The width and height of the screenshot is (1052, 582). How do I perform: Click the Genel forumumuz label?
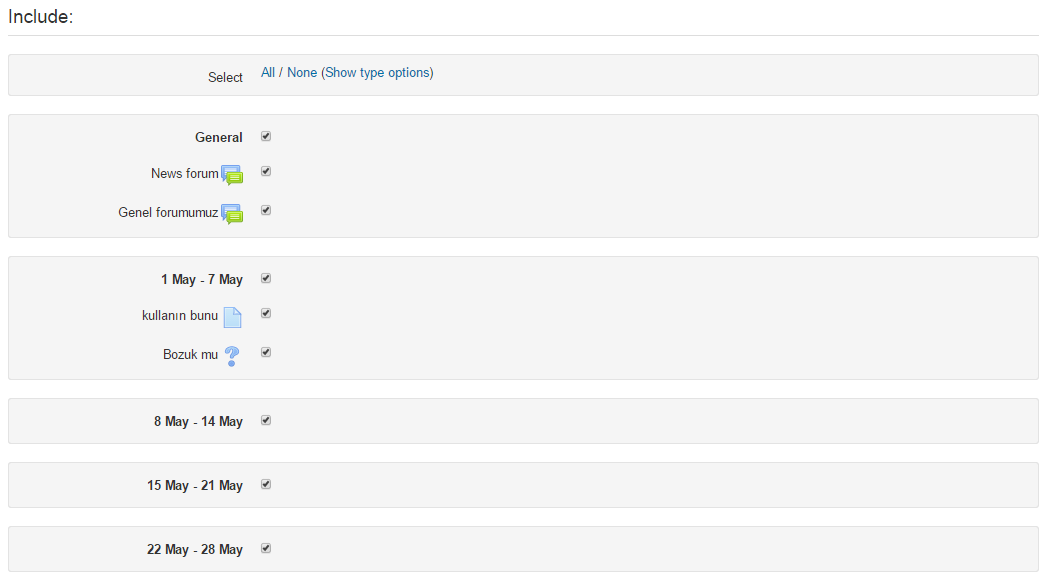168,213
